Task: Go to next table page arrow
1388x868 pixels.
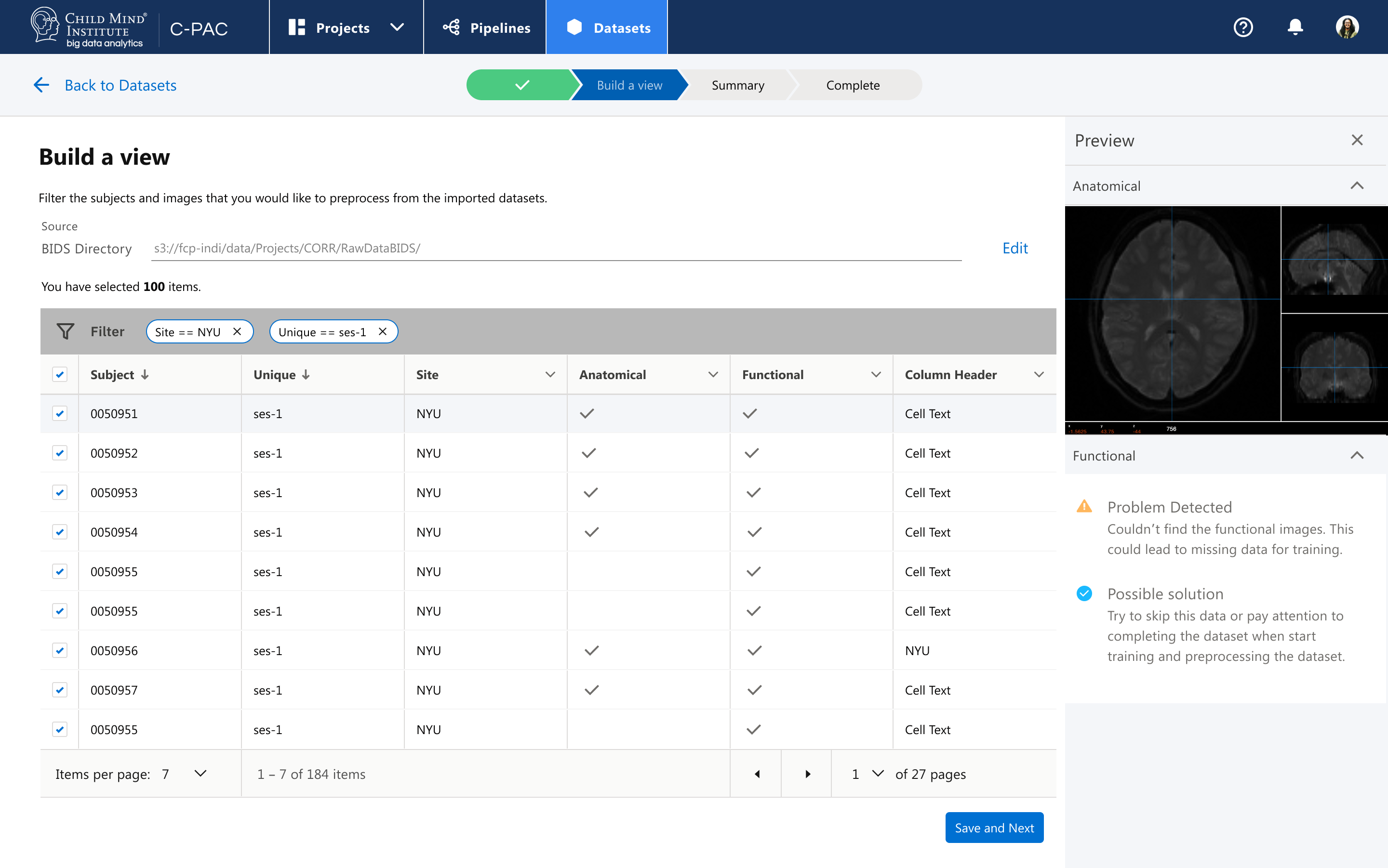Action: (807, 774)
